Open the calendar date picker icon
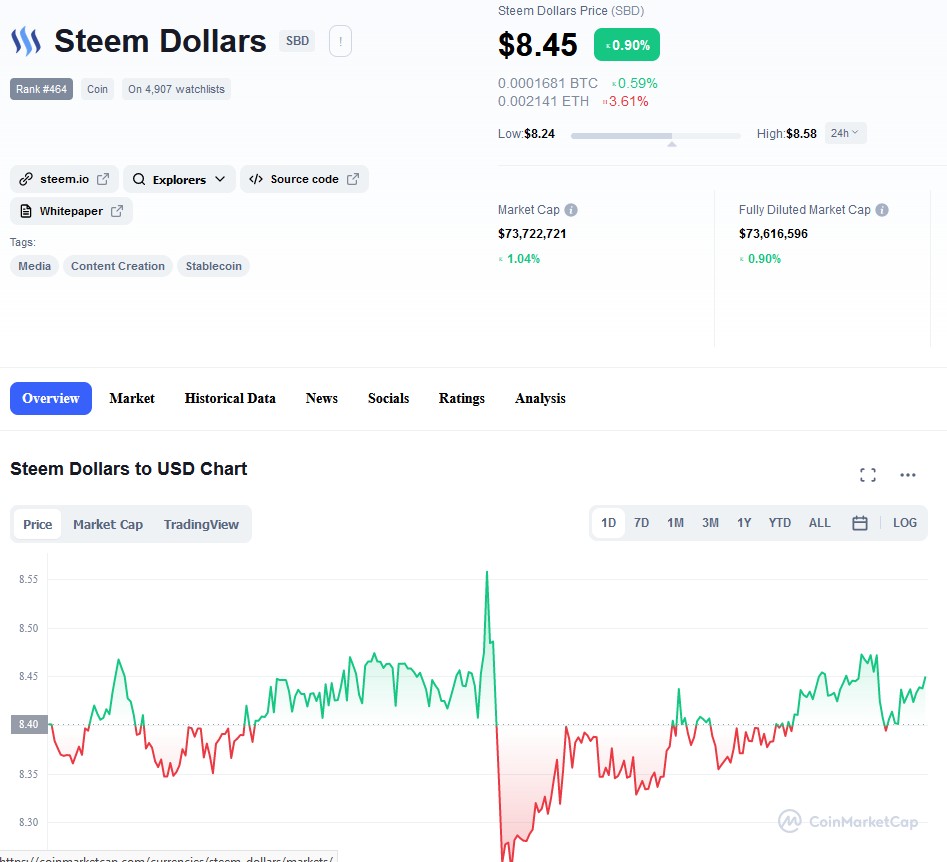Screen dimensions: 947x862 click(859, 523)
